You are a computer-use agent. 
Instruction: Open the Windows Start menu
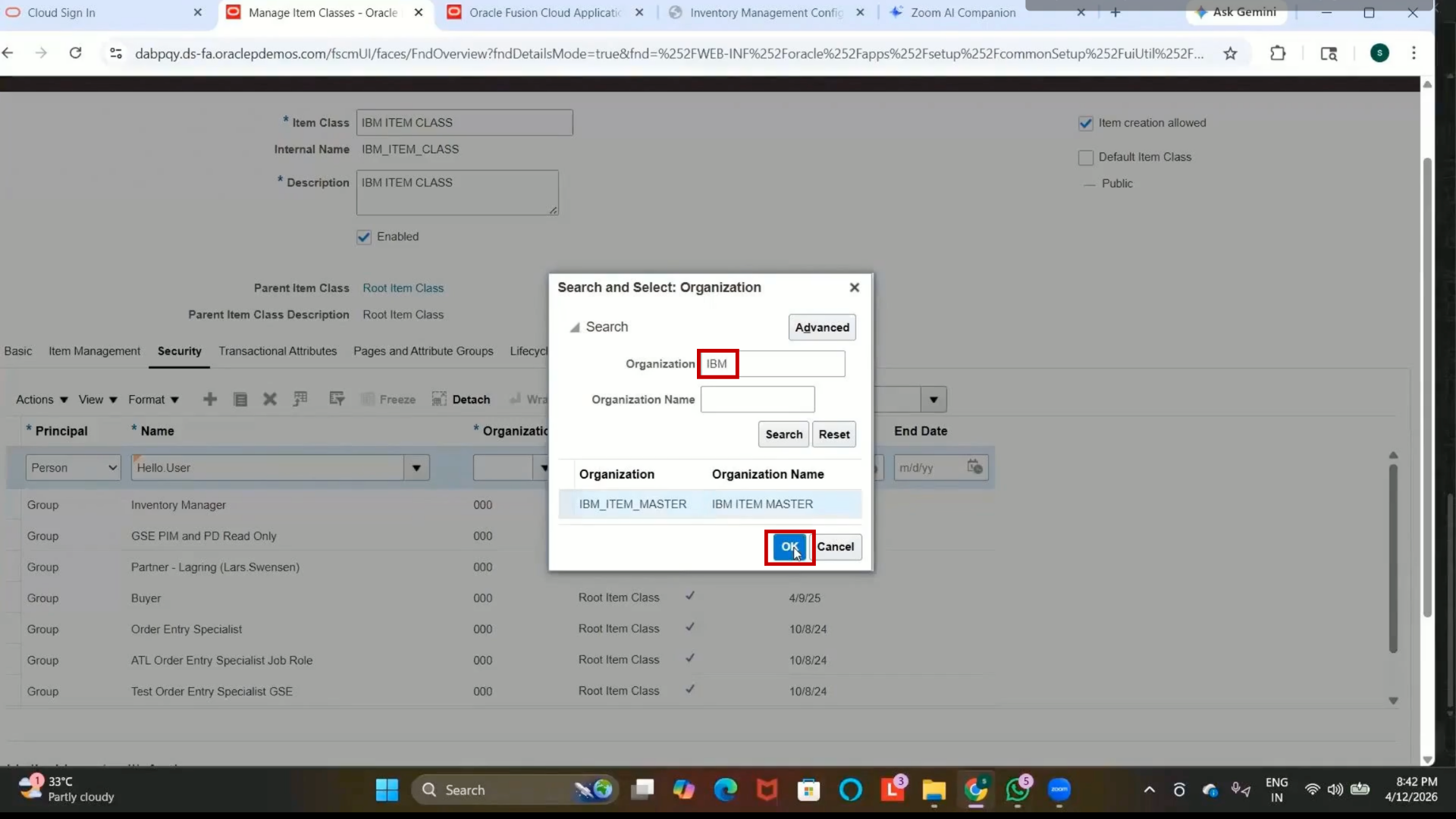coord(387,790)
